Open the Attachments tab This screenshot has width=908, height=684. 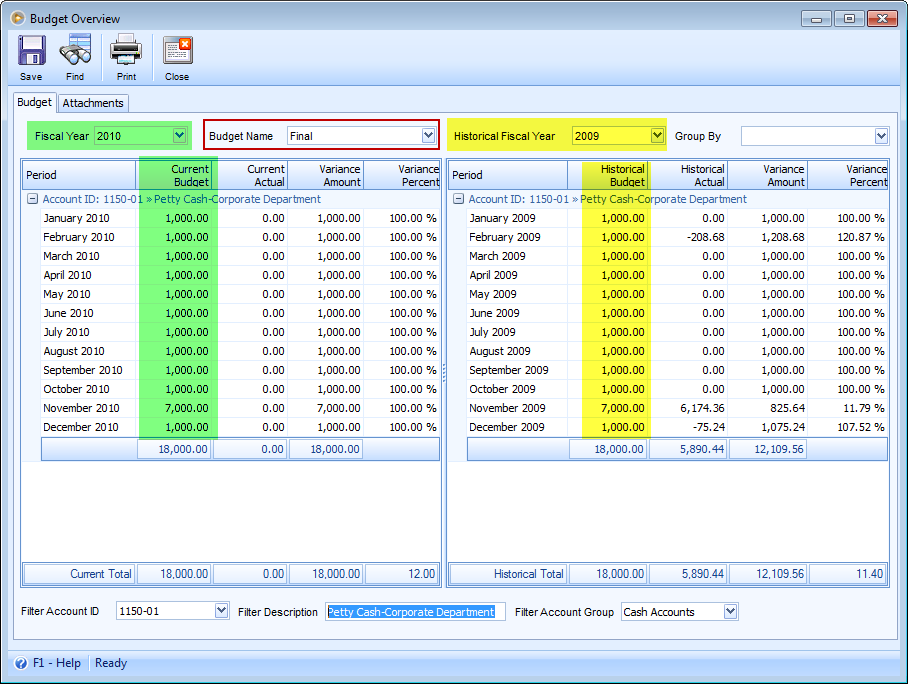pyautogui.click(x=93, y=103)
